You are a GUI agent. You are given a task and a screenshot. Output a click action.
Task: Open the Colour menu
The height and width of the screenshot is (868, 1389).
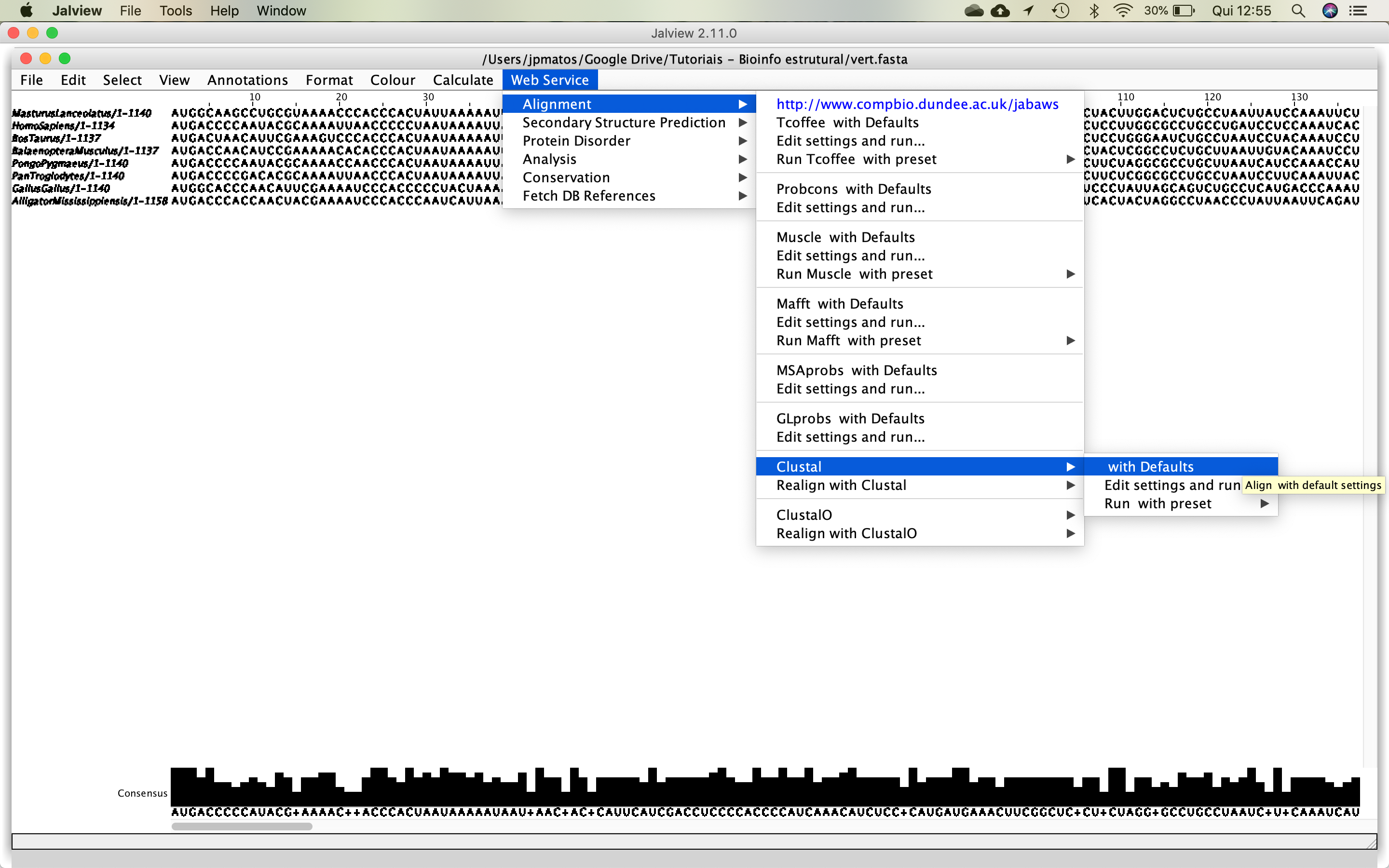click(393, 80)
